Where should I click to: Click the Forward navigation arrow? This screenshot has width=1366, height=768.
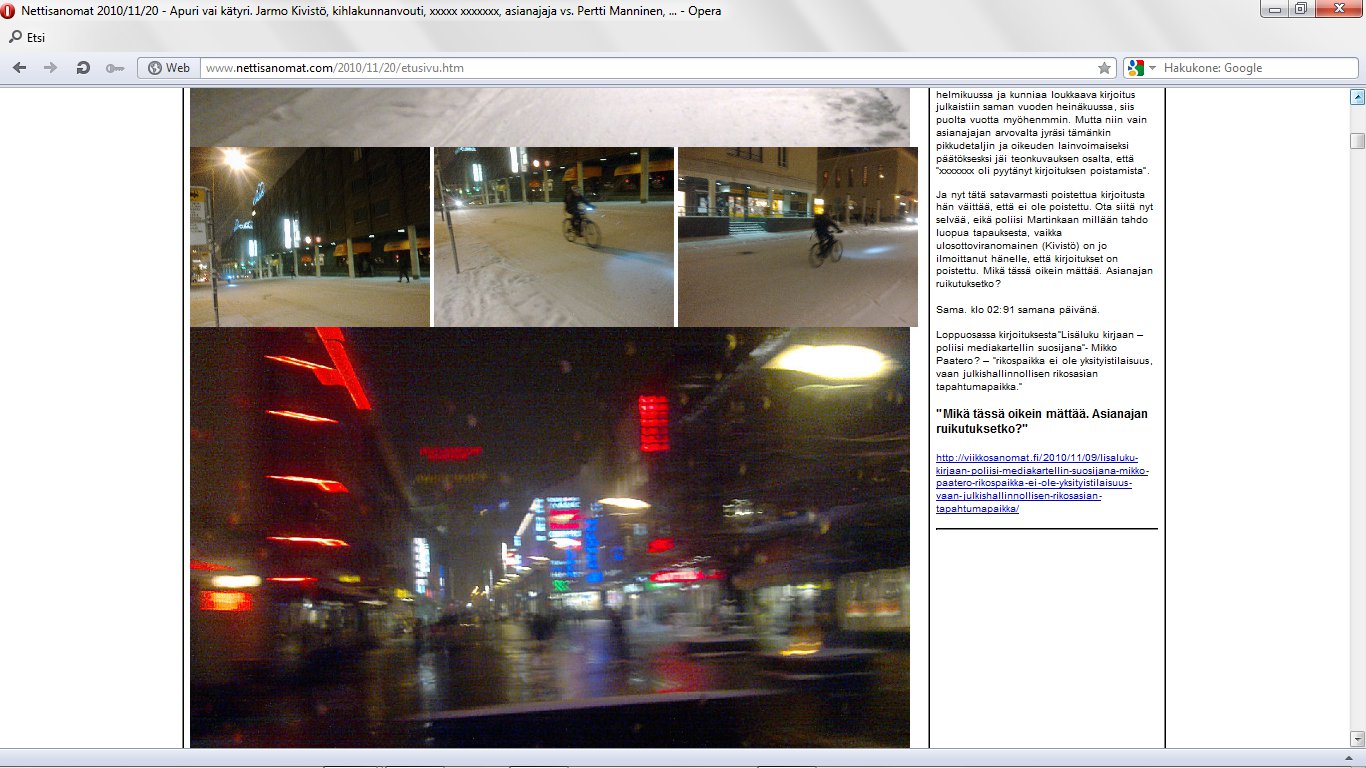tap(50, 68)
